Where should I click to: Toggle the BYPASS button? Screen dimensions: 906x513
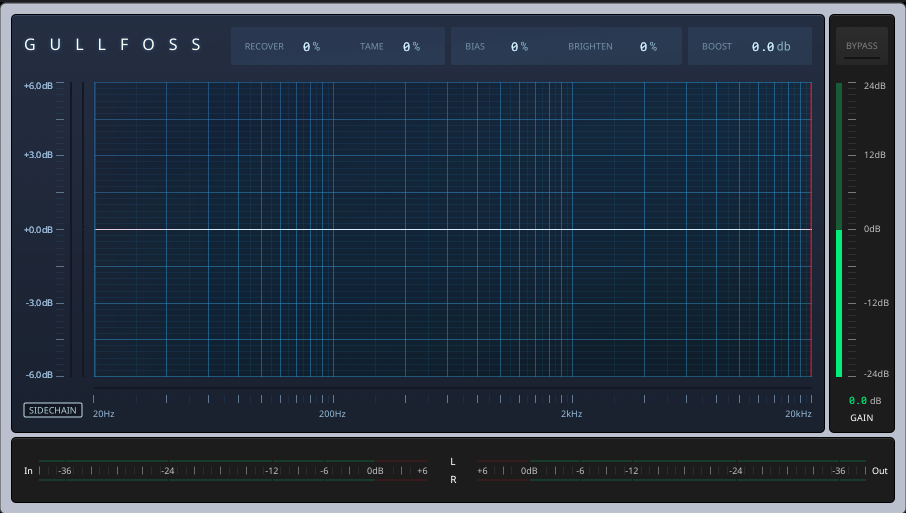[x=861, y=46]
